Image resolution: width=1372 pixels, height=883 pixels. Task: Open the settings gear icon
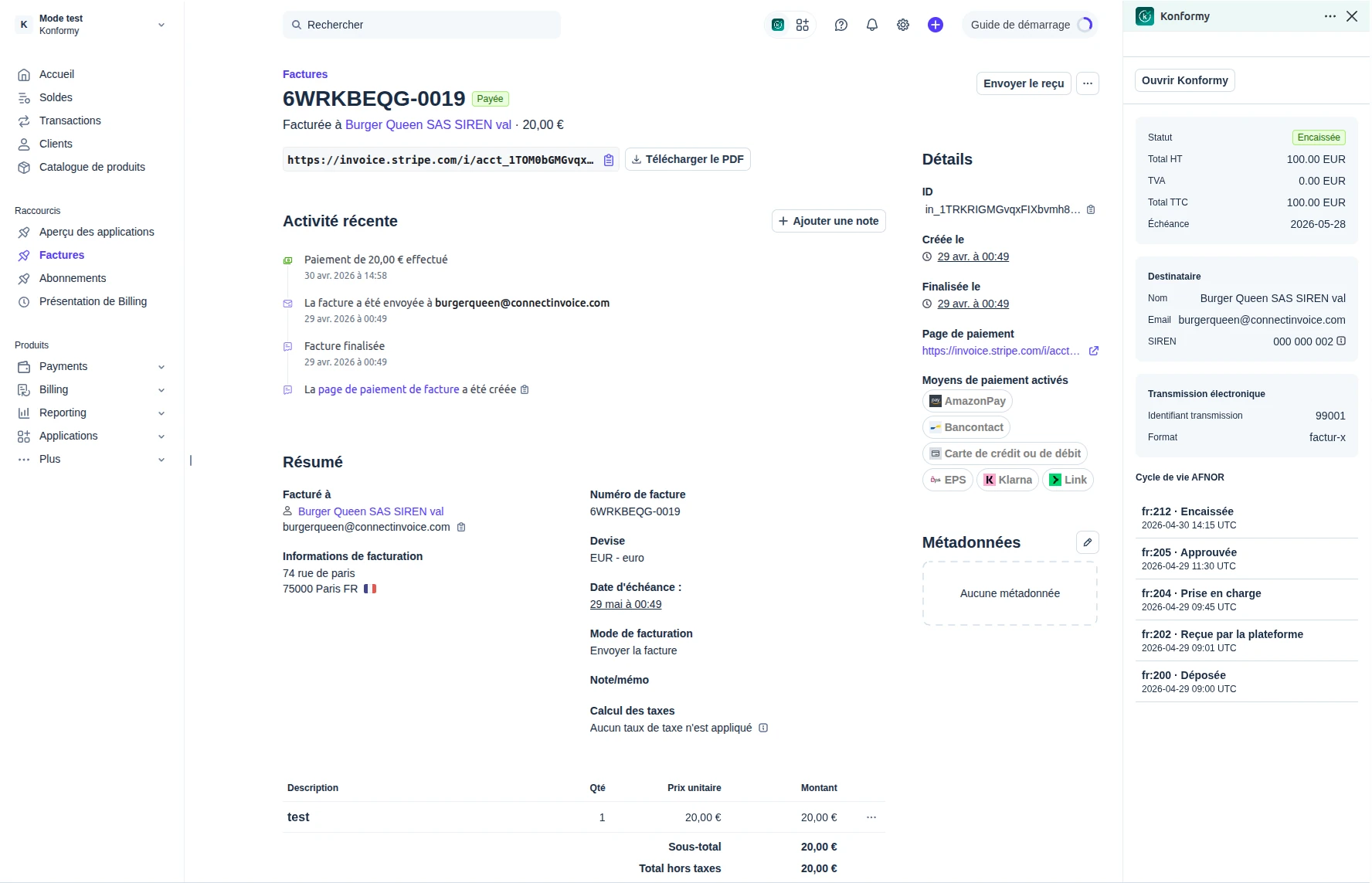903,25
